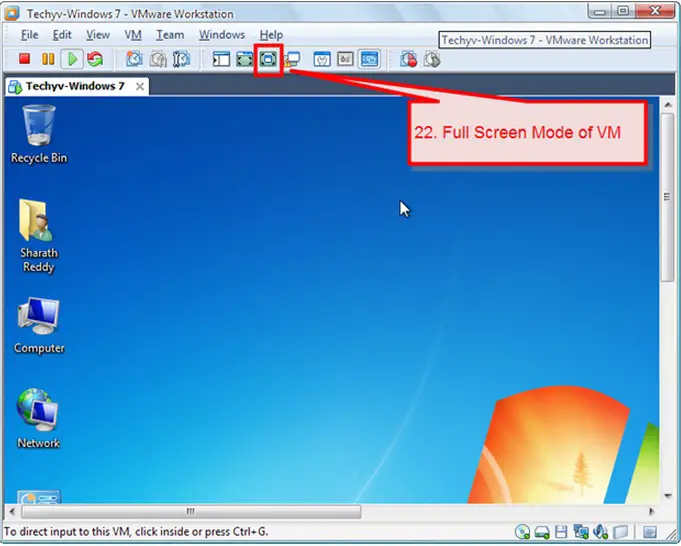The height and width of the screenshot is (546, 681).
Task: Click the vertical scrollbar down arrow
Action: (668, 496)
